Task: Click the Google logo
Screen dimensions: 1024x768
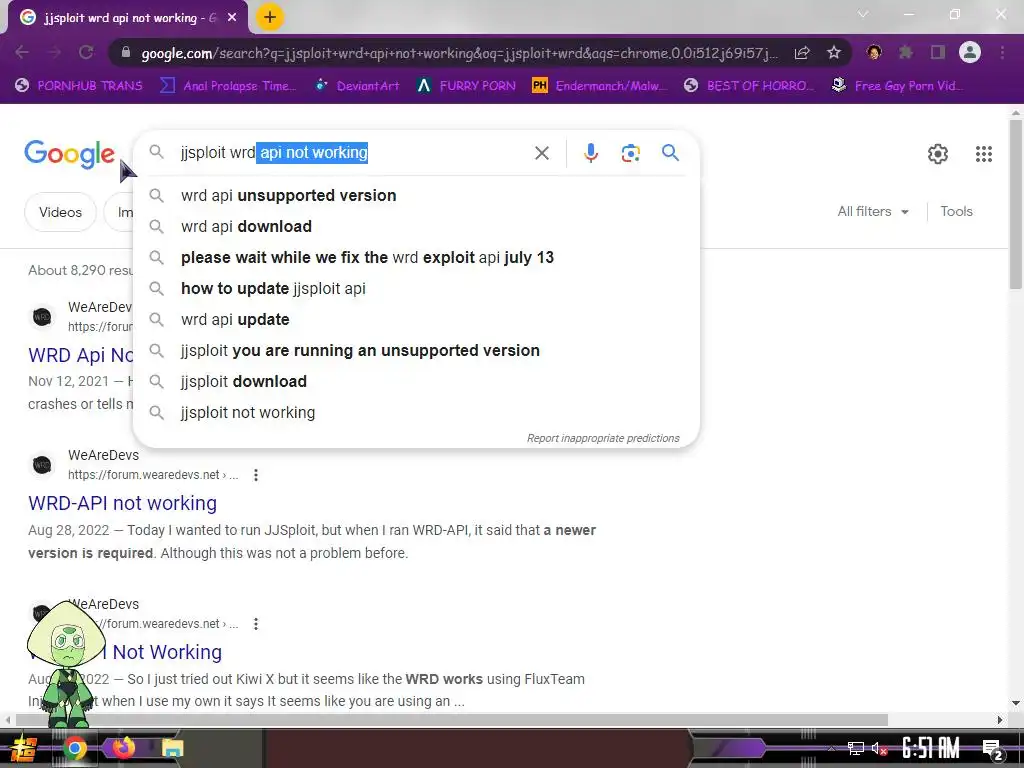Action: pos(69,154)
